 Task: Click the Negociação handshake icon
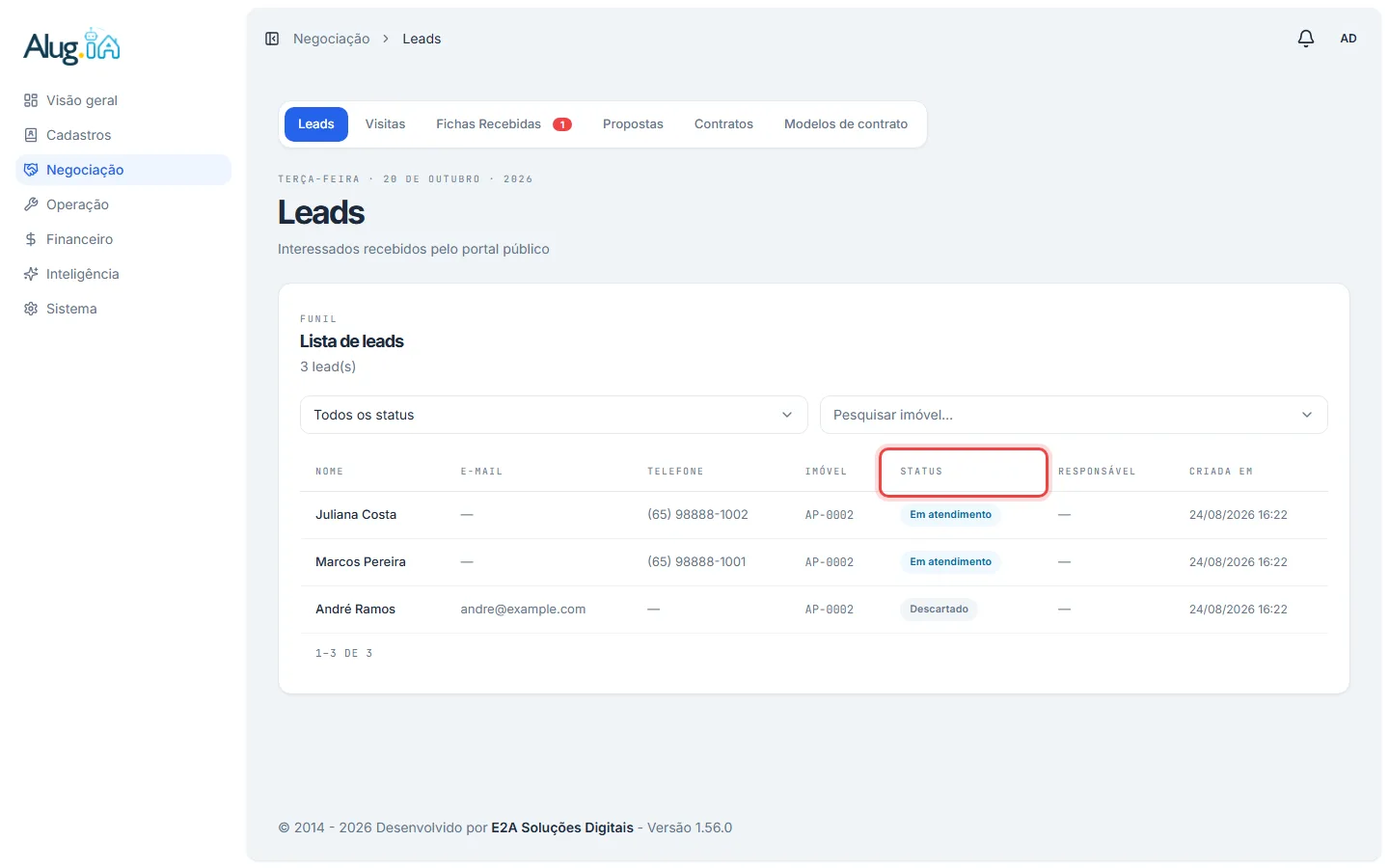(31, 170)
